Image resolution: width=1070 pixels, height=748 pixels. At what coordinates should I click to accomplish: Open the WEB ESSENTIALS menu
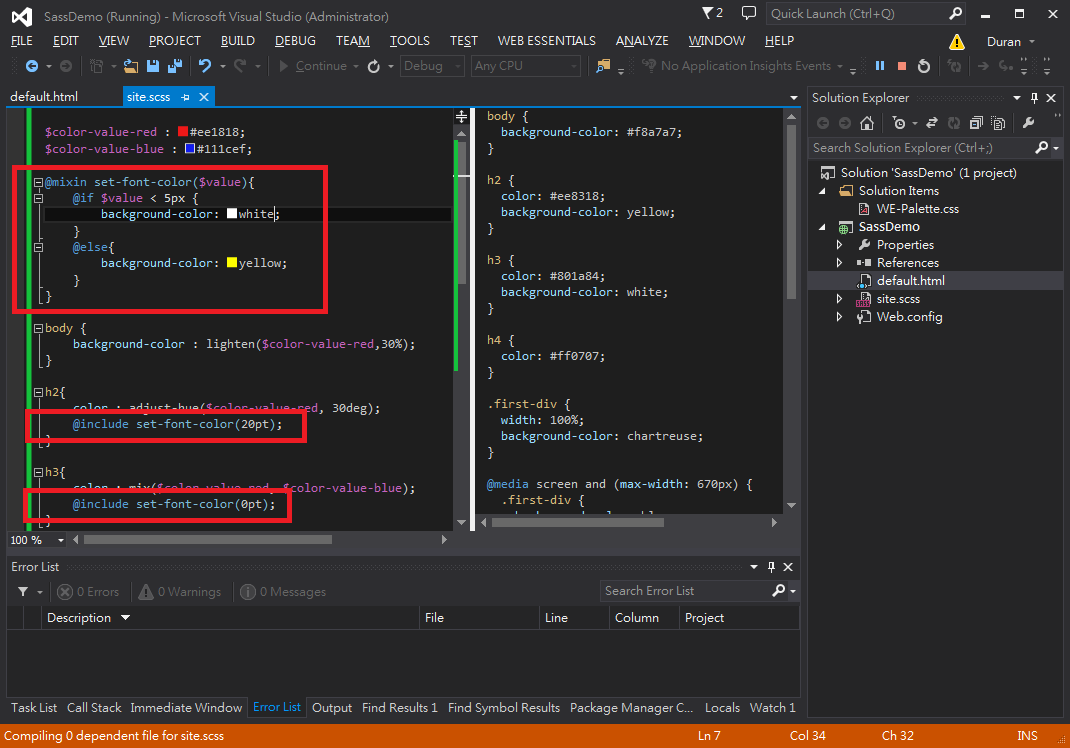547,41
